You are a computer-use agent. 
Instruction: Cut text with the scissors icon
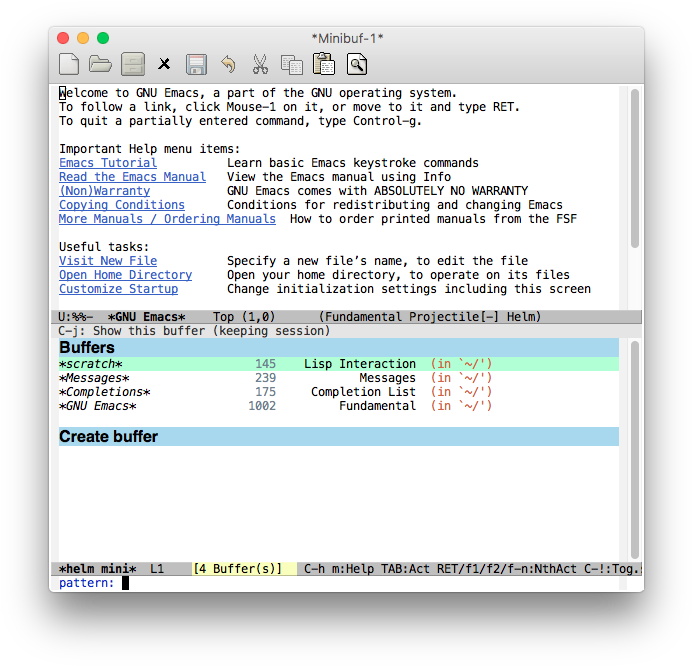pyautogui.click(x=260, y=65)
